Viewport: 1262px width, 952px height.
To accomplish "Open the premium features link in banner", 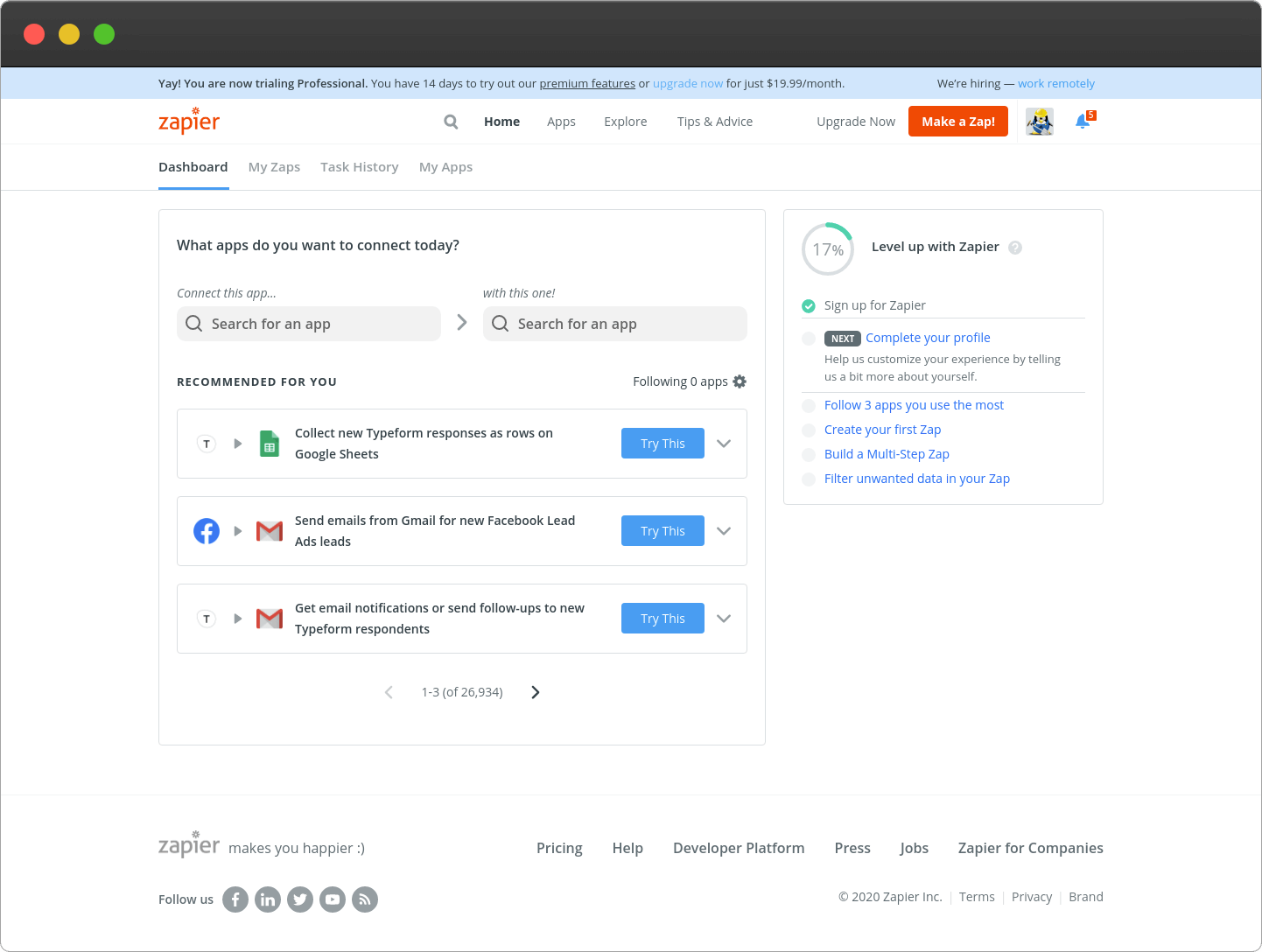I will pos(587,84).
